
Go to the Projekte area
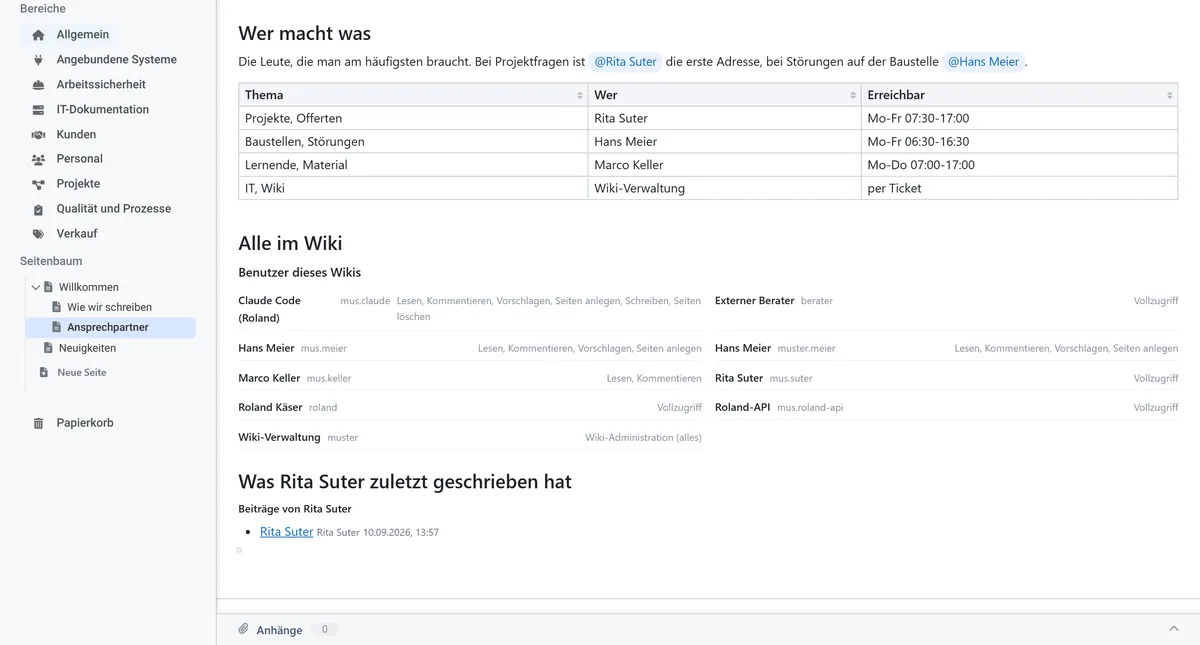coord(78,184)
